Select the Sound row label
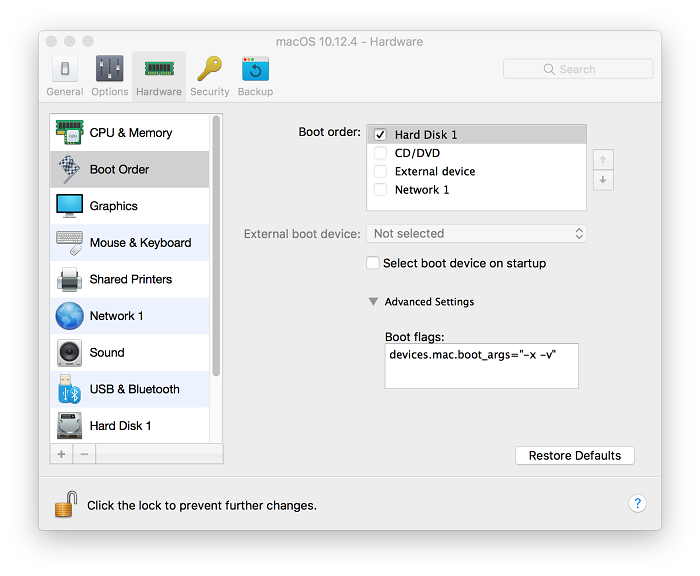The height and width of the screenshot is (576, 700). tap(107, 352)
